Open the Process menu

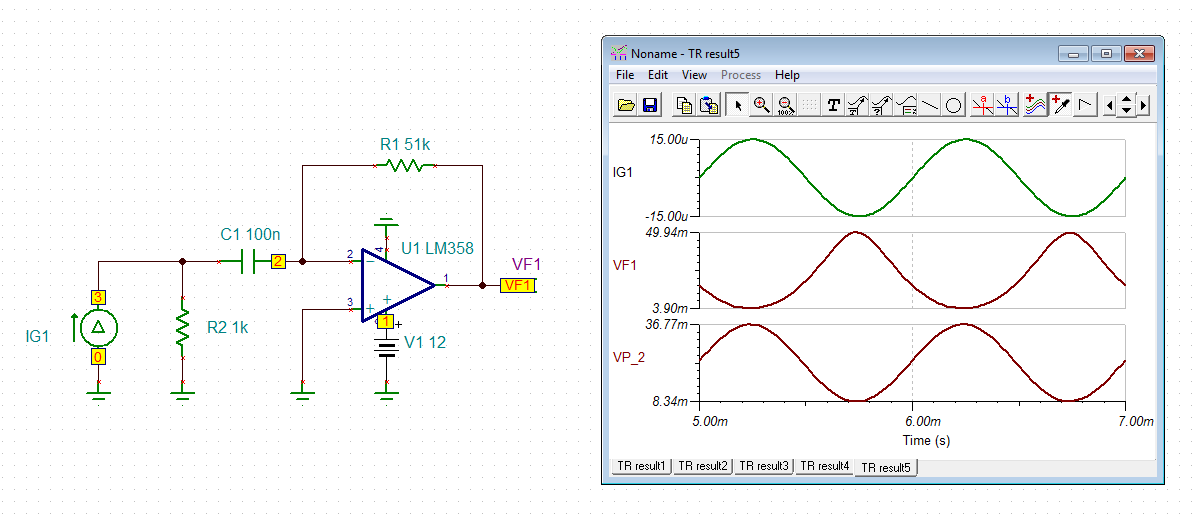click(741, 75)
